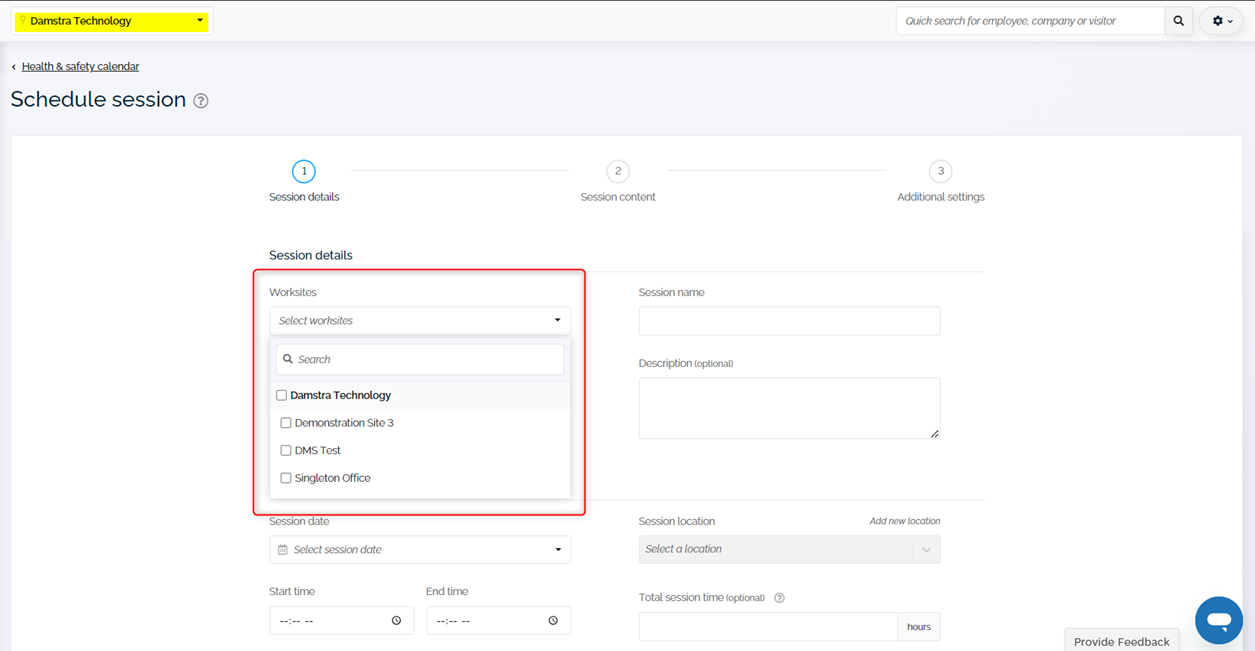
Task: Click the calendar icon in Session date field
Action: pos(283,550)
